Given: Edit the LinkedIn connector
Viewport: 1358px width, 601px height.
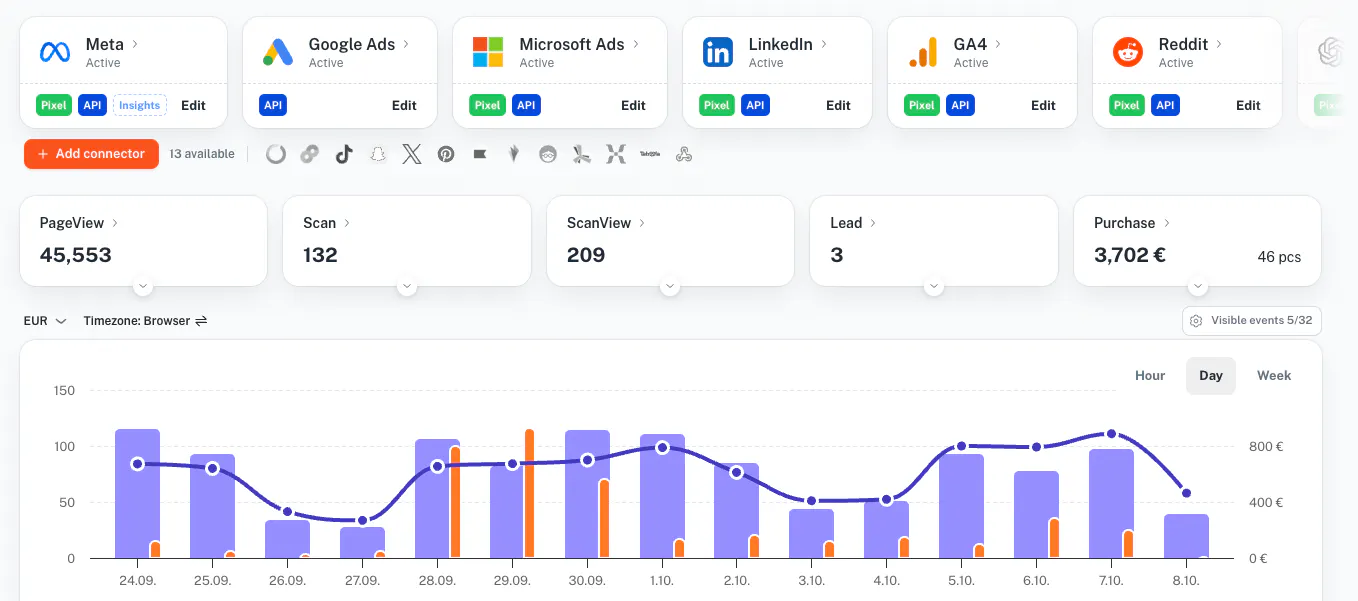Looking at the screenshot, I should [838, 105].
